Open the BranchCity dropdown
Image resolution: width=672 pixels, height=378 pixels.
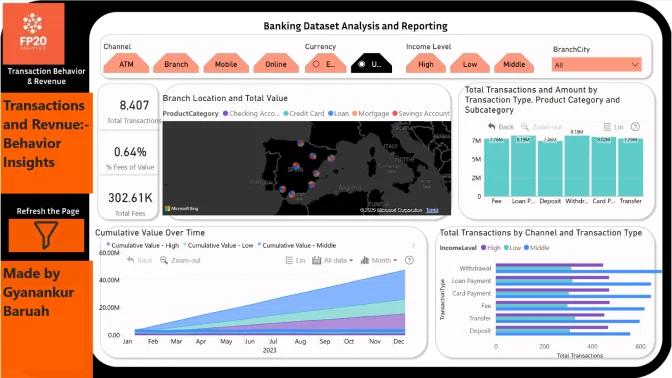tap(596, 65)
